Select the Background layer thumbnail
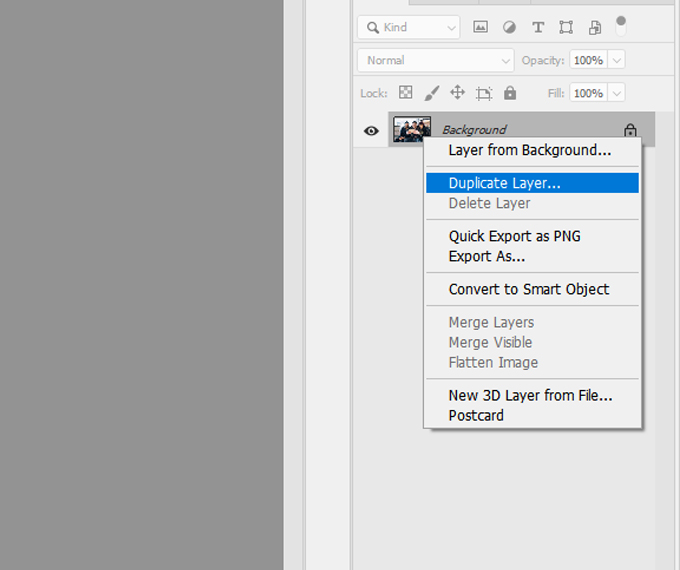This screenshot has width=680, height=570. coord(412,129)
